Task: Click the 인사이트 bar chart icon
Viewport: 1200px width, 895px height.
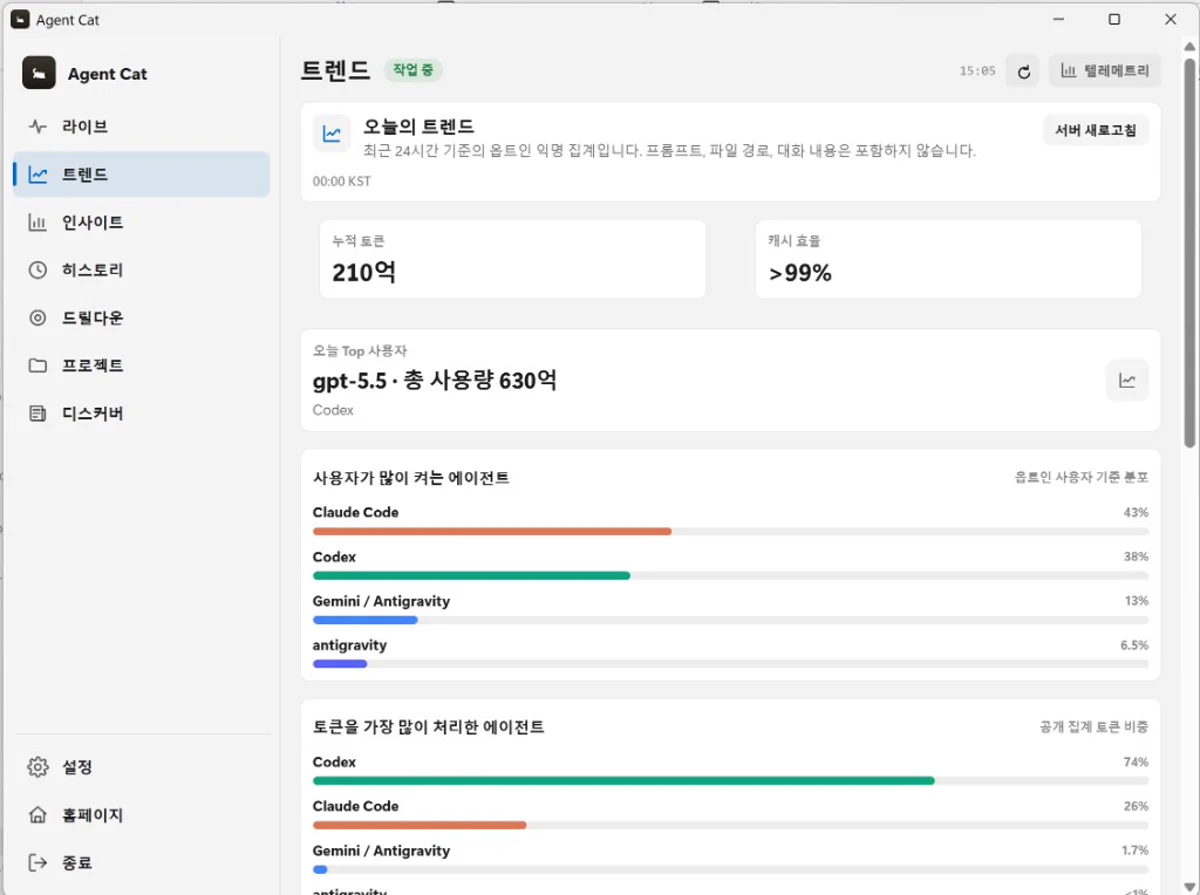Action: pos(38,223)
